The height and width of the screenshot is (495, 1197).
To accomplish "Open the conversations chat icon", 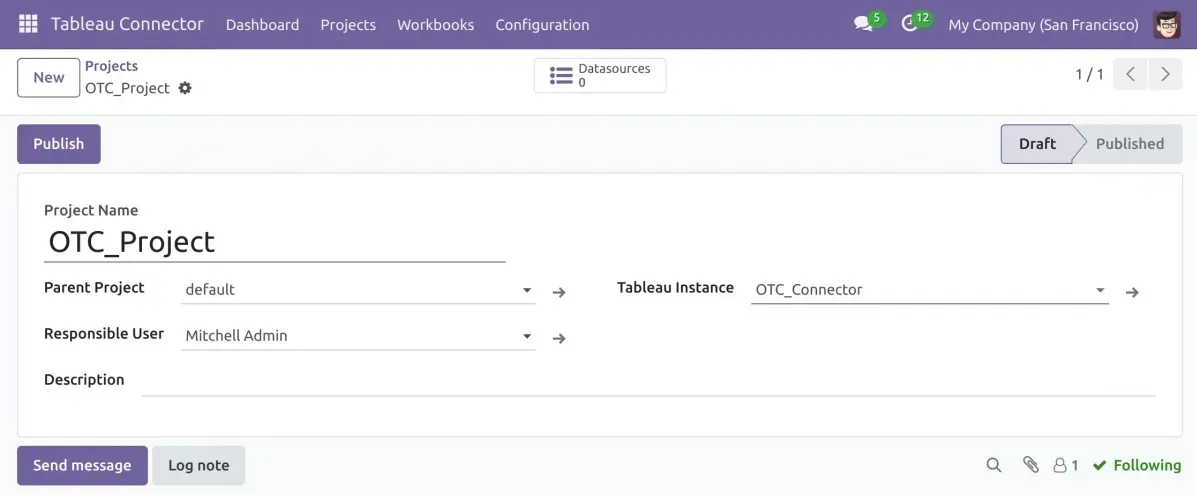I will pyautogui.click(x=863, y=24).
